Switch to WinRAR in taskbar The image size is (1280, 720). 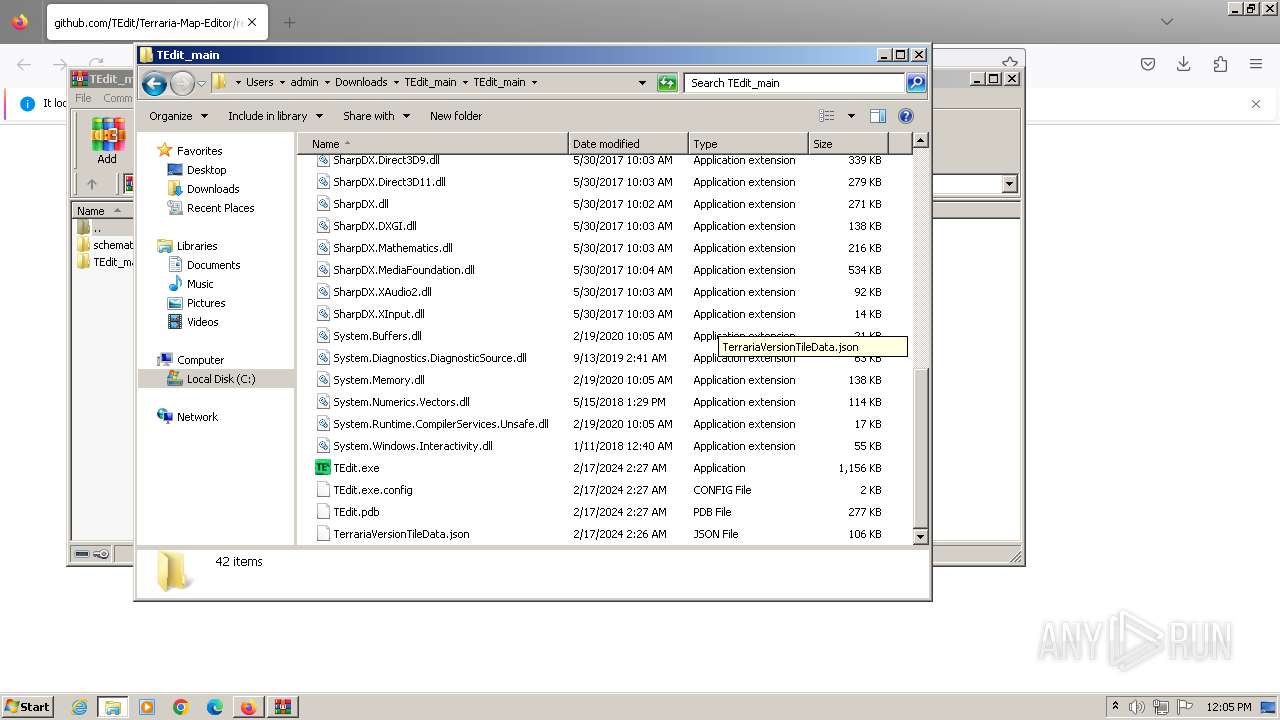tap(282, 707)
